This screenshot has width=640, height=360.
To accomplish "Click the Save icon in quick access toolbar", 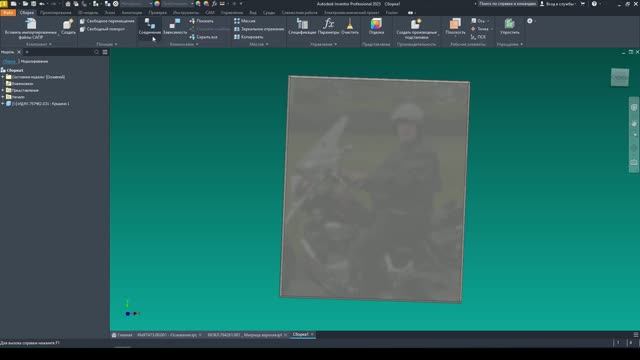I will click(x=33, y=4).
